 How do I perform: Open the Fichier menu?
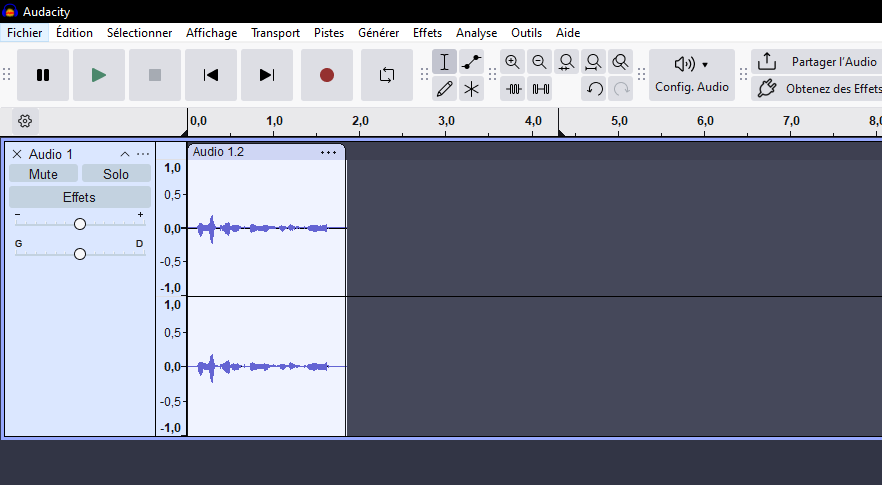(x=24, y=33)
